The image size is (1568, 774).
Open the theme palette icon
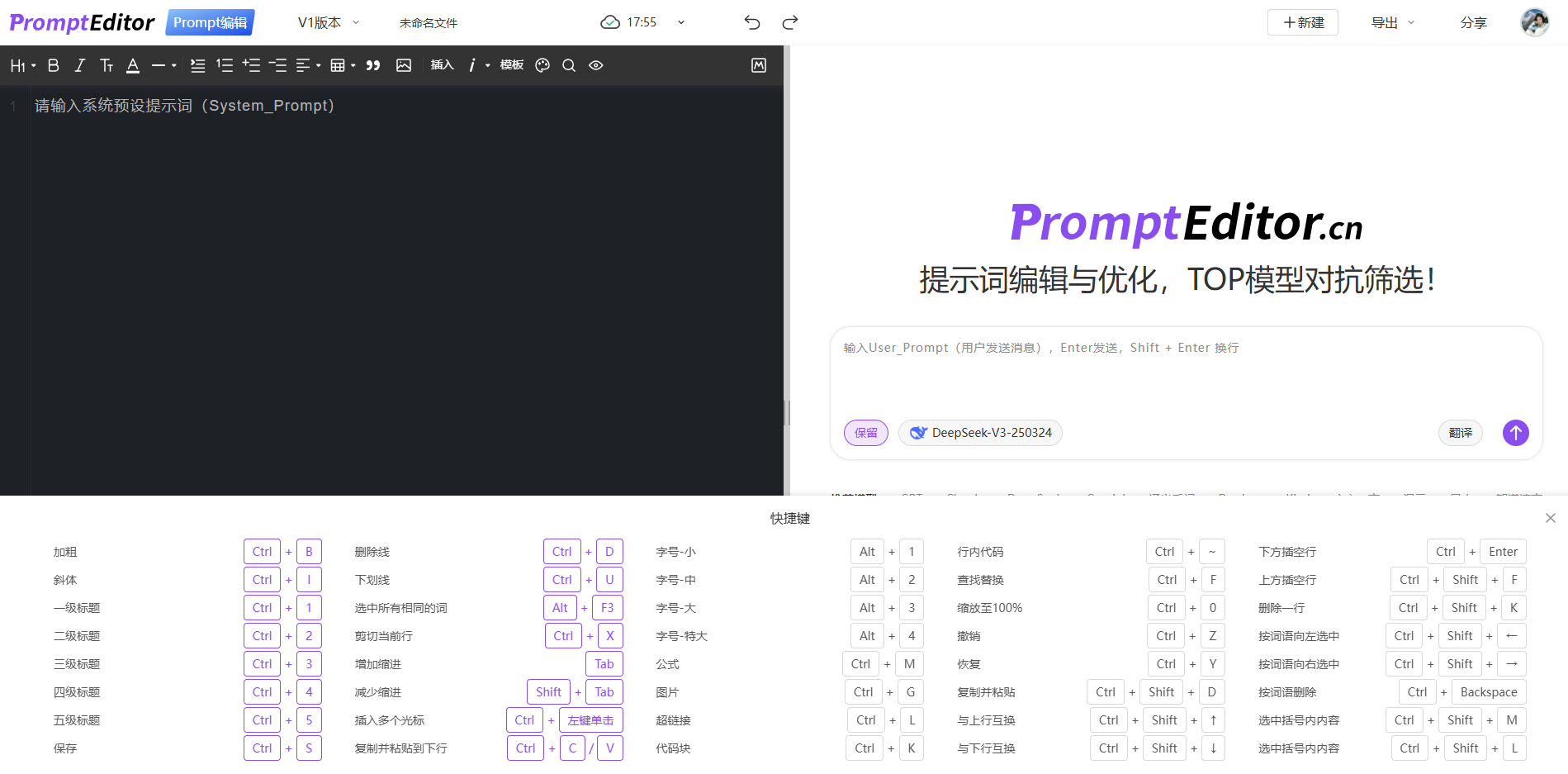tap(542, 65)
